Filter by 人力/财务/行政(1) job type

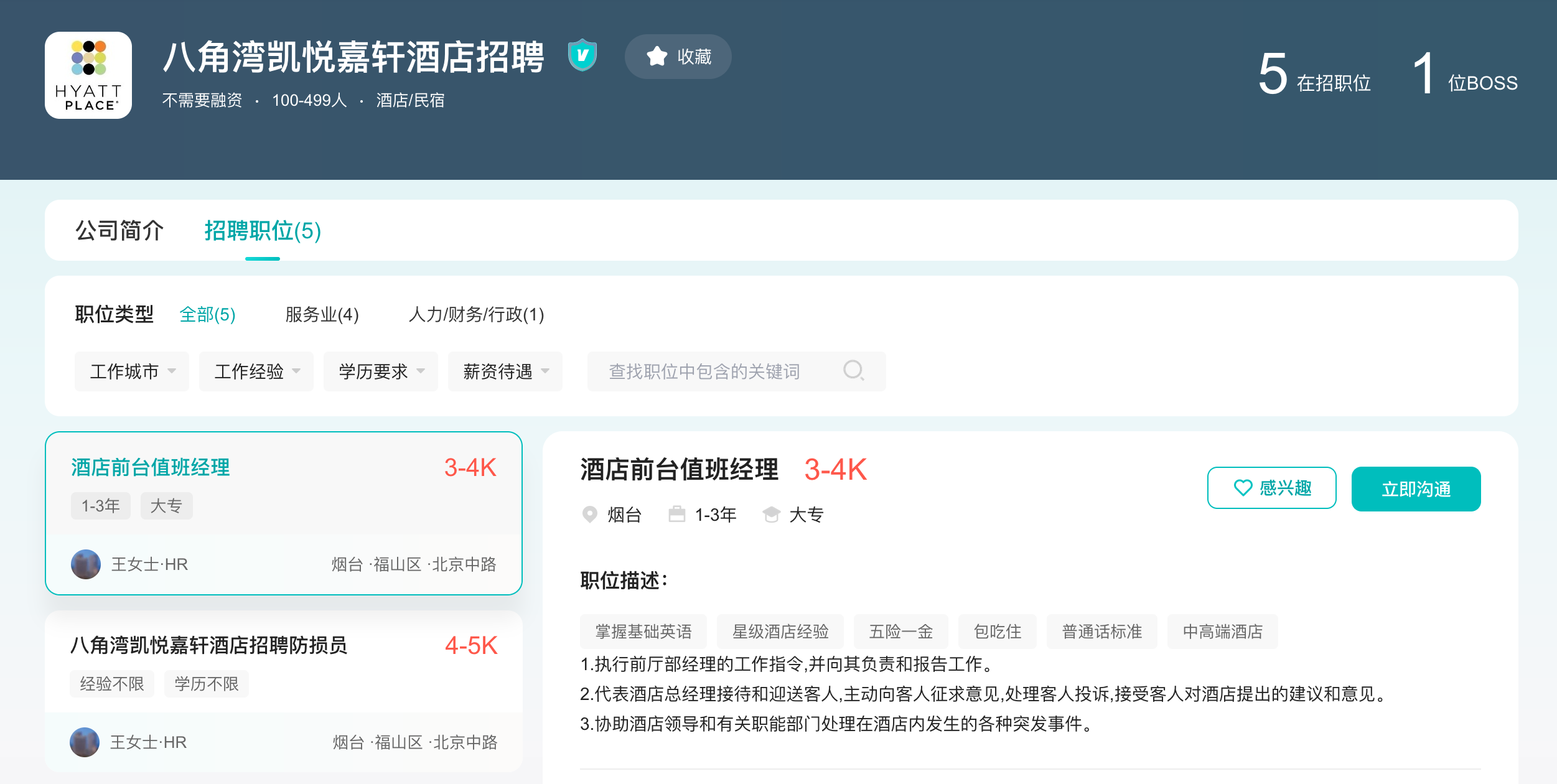click(476, 314)
